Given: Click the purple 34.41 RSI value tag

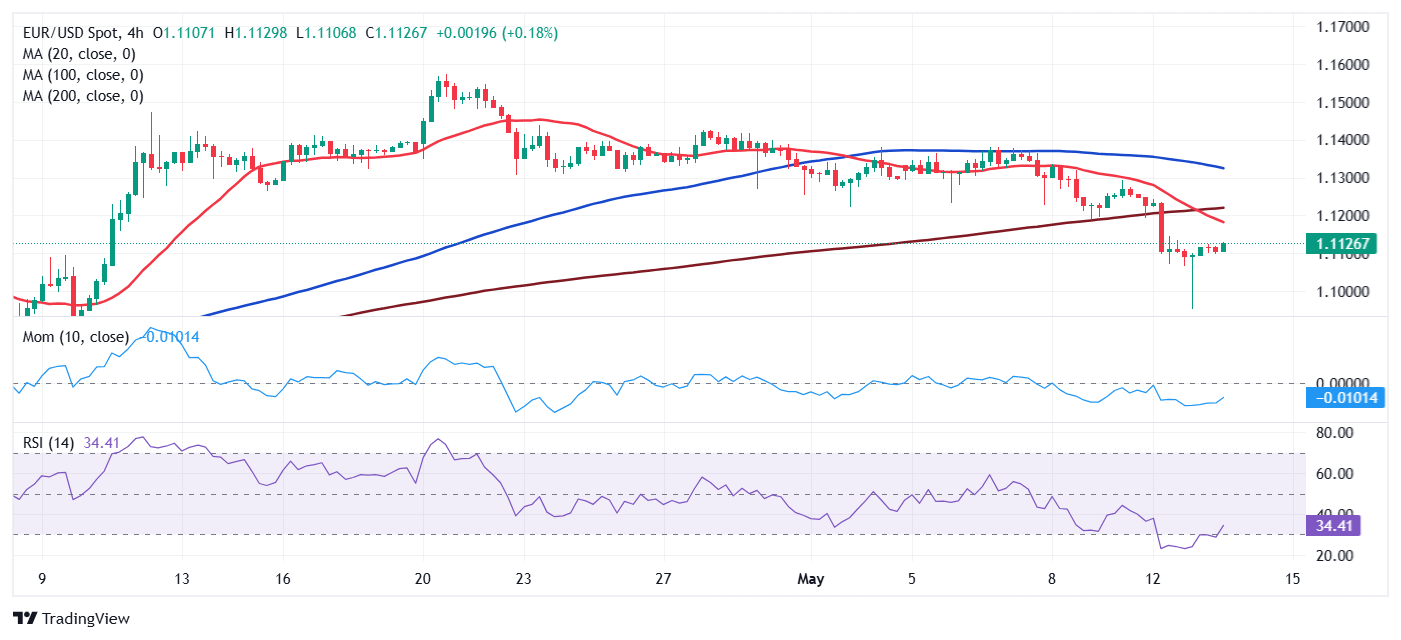Looking at the screenshot, I should click(1333, 525).
